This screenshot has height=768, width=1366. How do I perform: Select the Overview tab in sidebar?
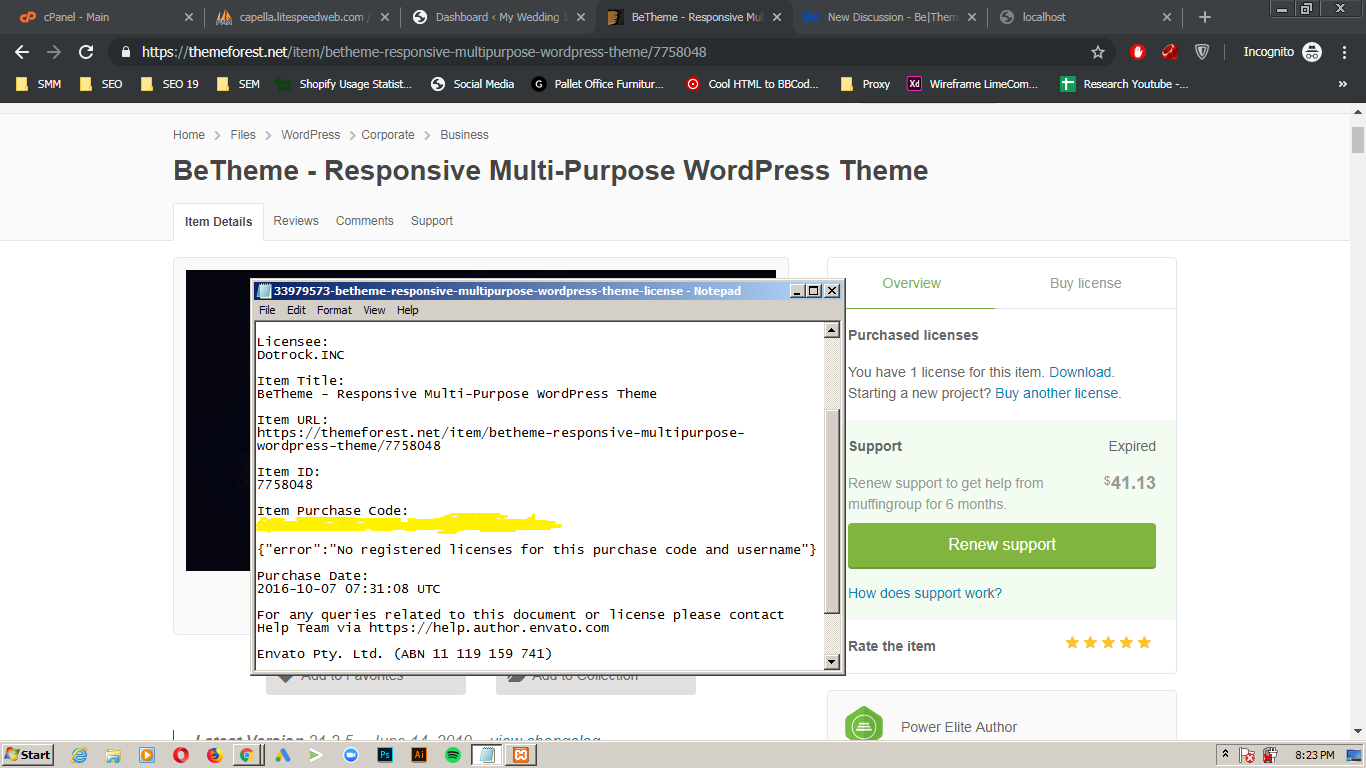tap(911, 283)
